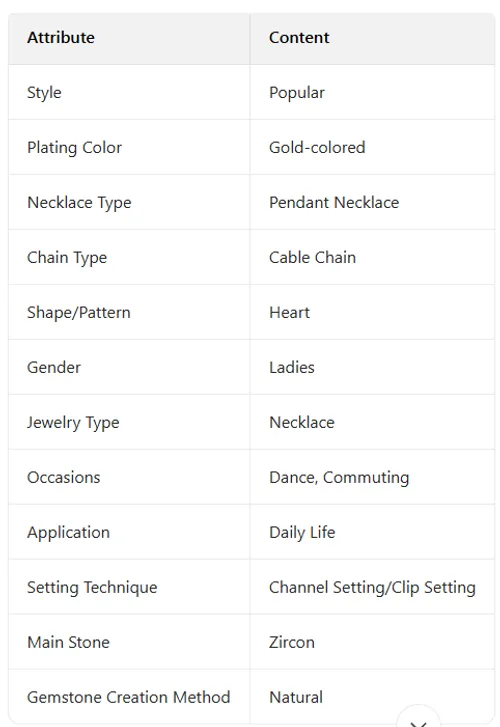The width and height of the screenshot is (500, 727).
Task: Click the Jewelry Type label
Action: pyautogui.click(x=73, y=422)
